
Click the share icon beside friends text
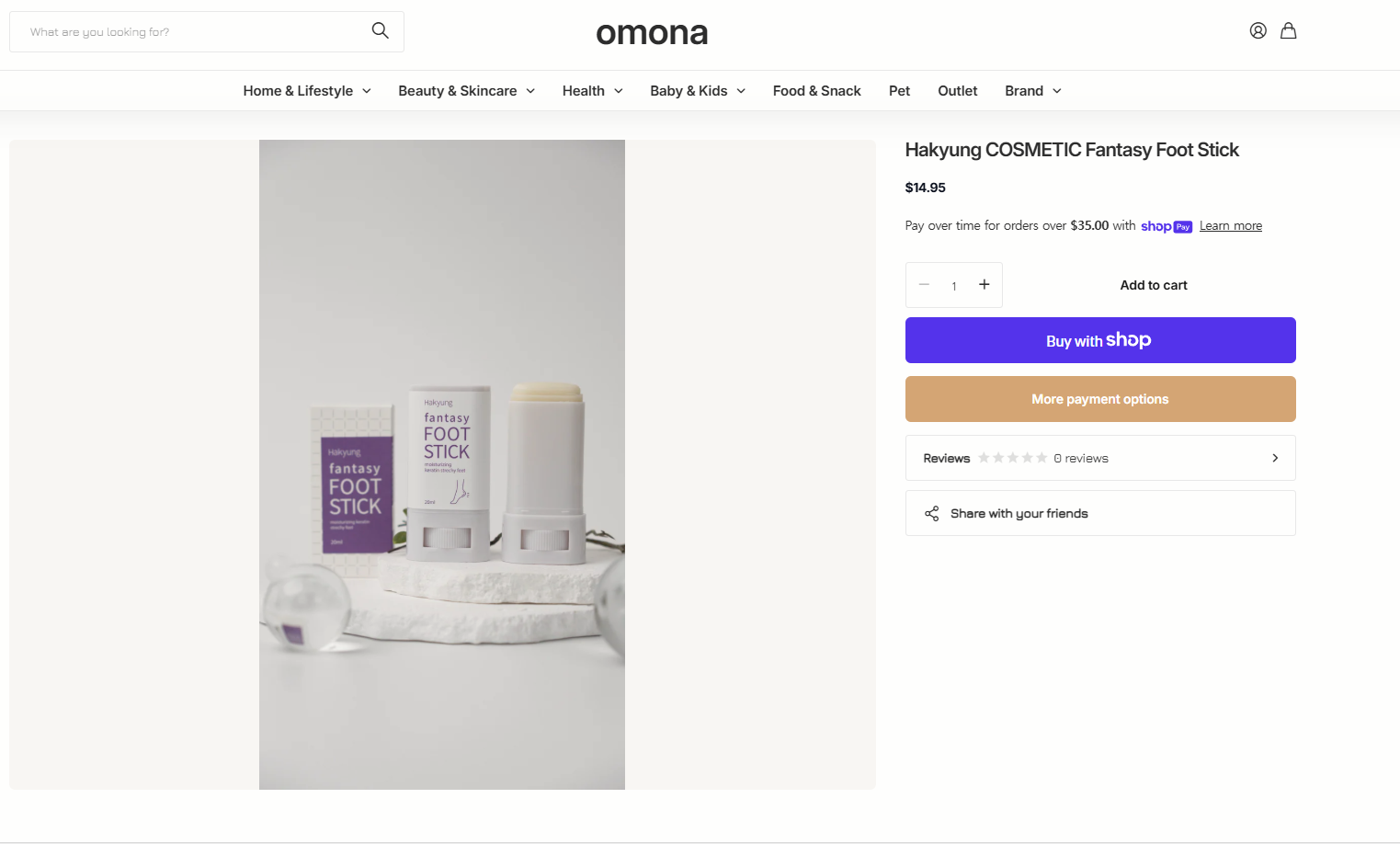931,513
